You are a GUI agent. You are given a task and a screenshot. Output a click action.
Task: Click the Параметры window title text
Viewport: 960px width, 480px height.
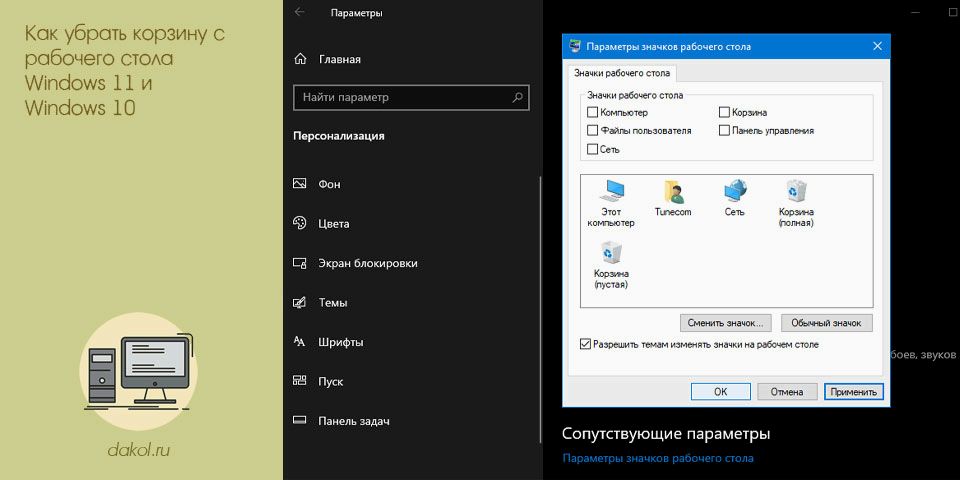(x=356, y=12)
